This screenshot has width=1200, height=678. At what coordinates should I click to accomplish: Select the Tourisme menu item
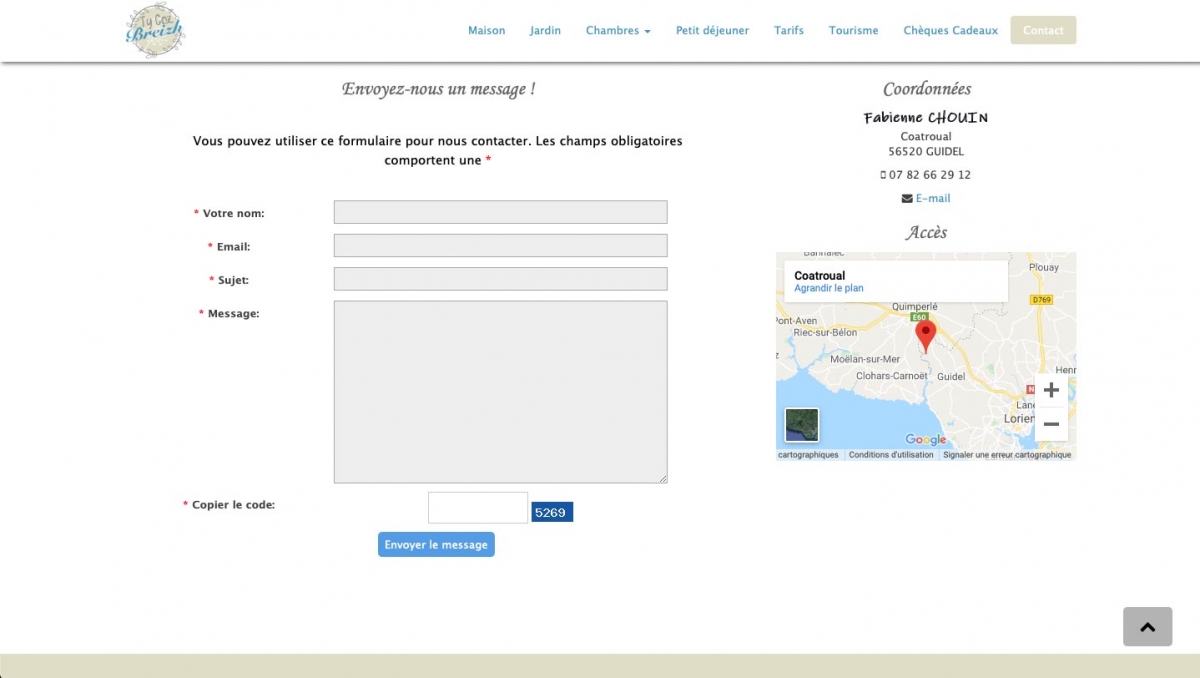pyautogui.click(x=854, y=30)
